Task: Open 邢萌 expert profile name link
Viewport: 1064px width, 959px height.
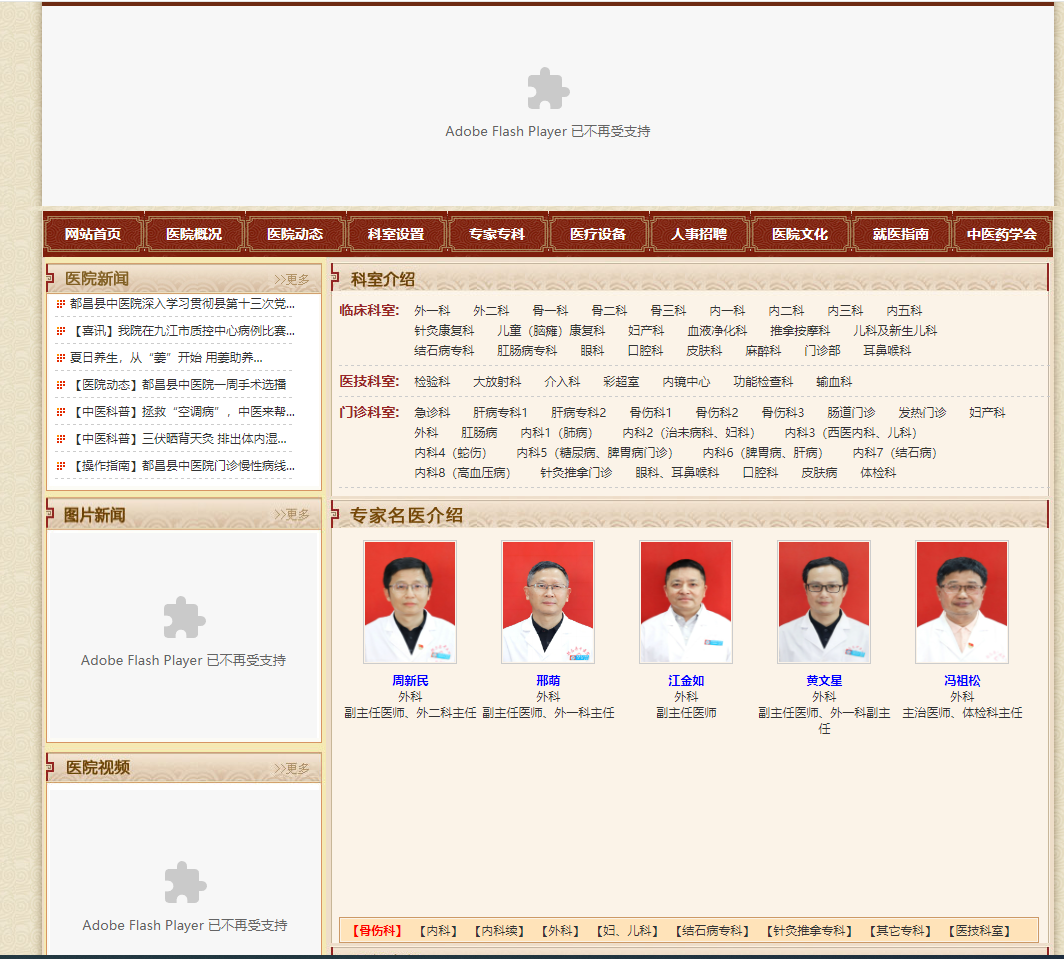Action: click(x=548, y=681)
